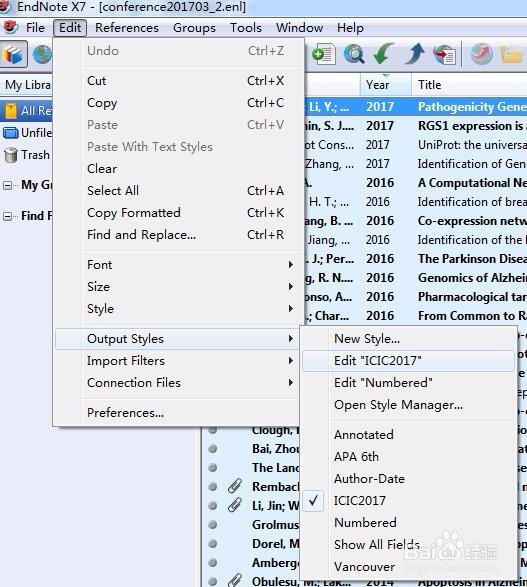This screenshot has width=527, height=587.
Task: Select the Numbered output style
Action: tap(408, 523)
